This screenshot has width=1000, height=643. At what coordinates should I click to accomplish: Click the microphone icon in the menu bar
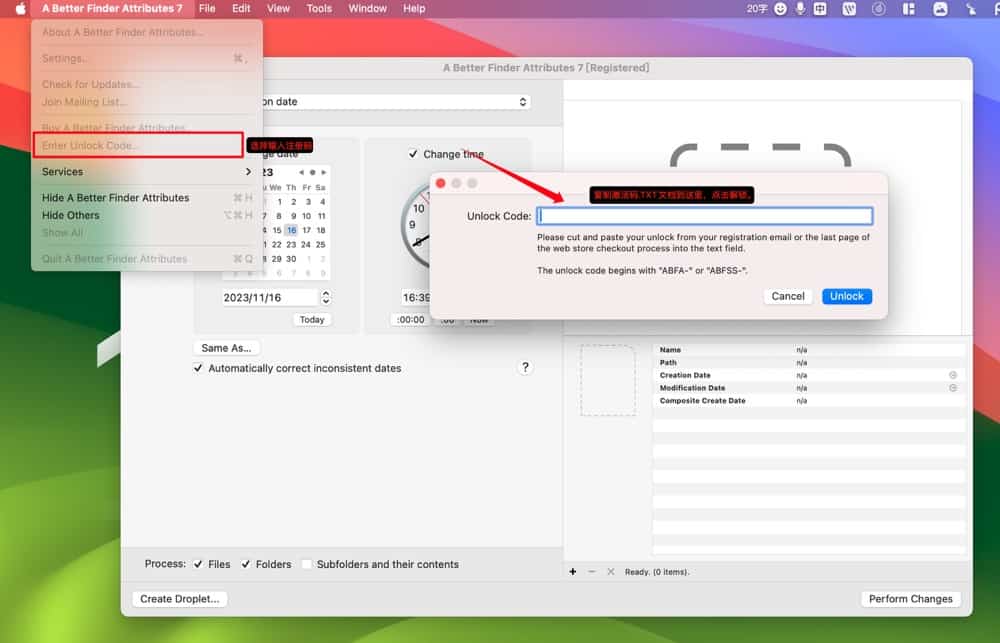click(800, 8)
